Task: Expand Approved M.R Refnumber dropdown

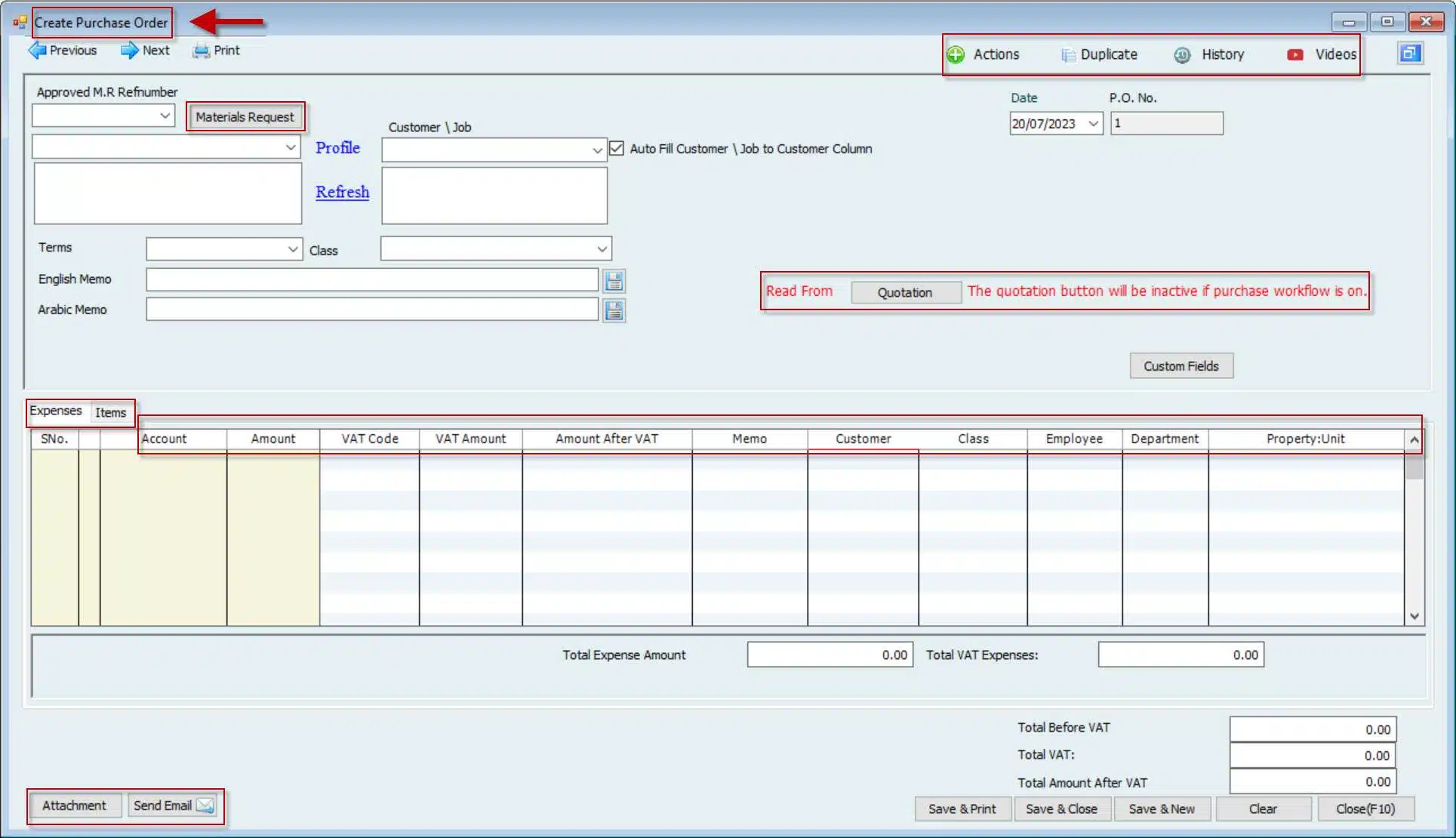Action: (165, 116)
